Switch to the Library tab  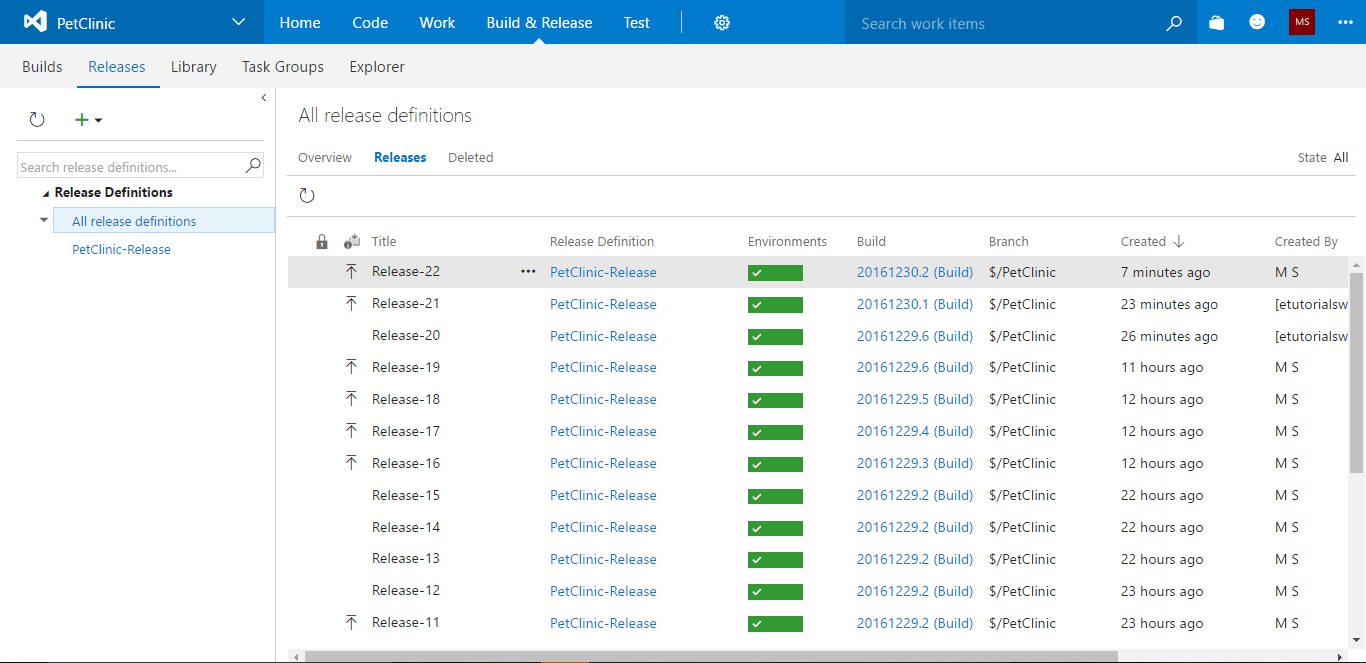click(x=193, y=67)
